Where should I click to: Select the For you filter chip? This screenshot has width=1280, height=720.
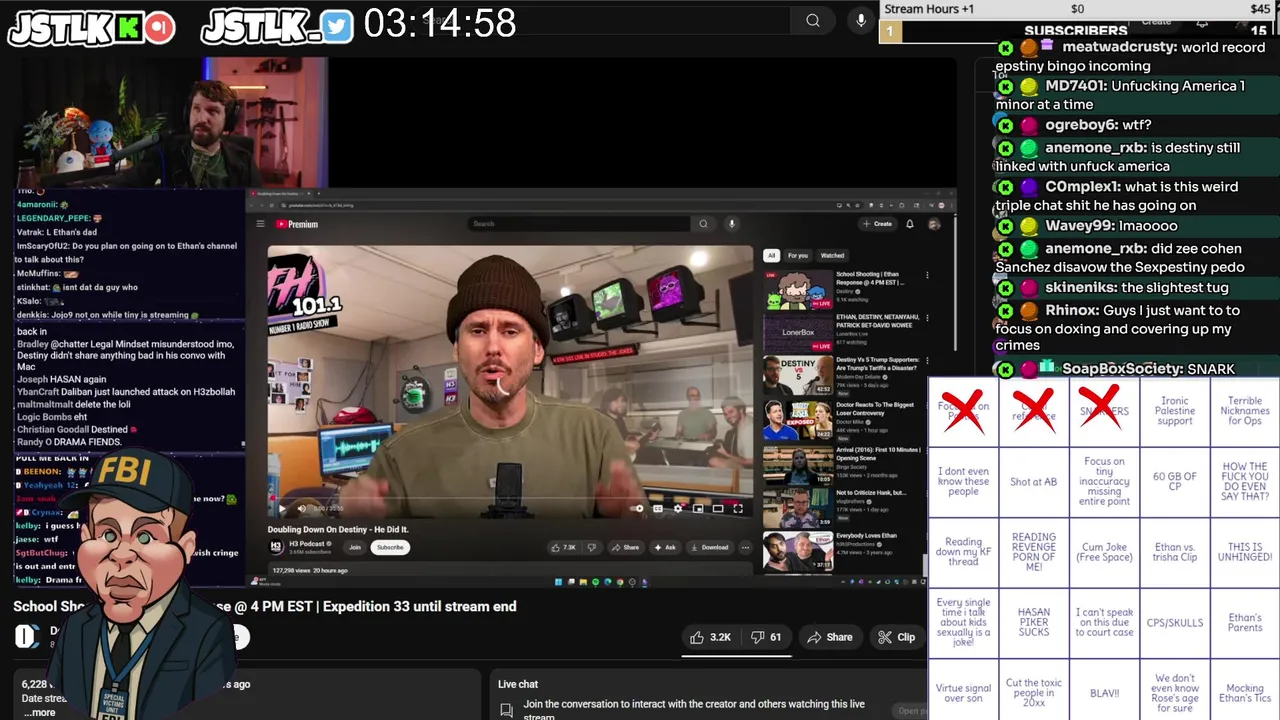tap(797, 255)
